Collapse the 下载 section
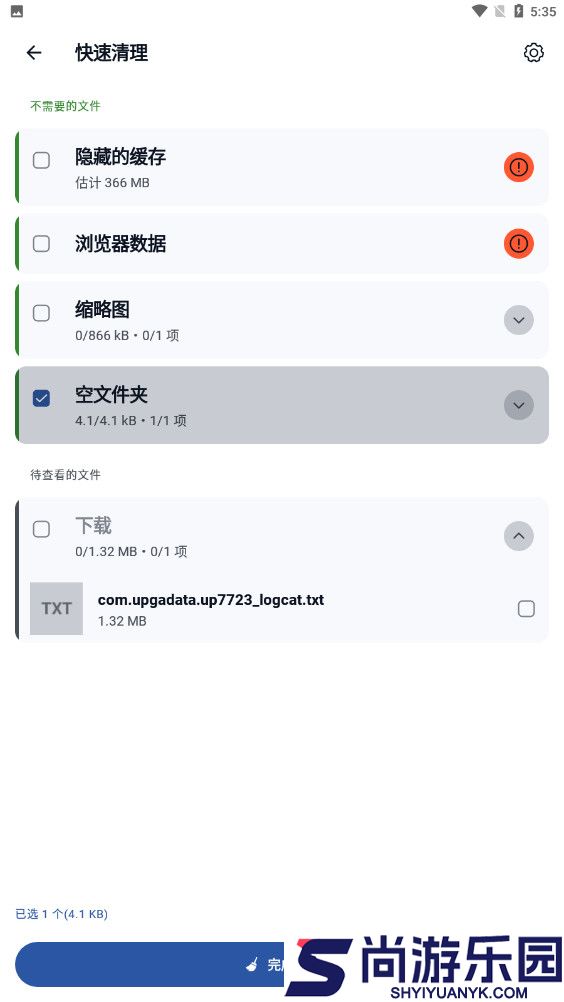The image size is (564, 1002). [519, 536]
